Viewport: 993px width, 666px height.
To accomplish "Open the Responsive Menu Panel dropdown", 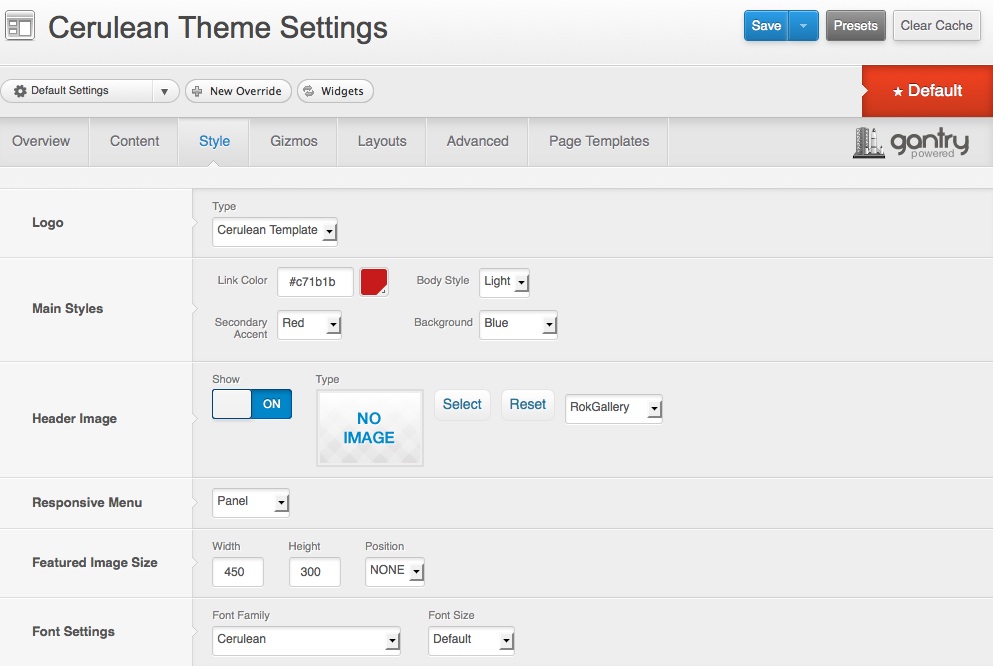I will 251,502.
